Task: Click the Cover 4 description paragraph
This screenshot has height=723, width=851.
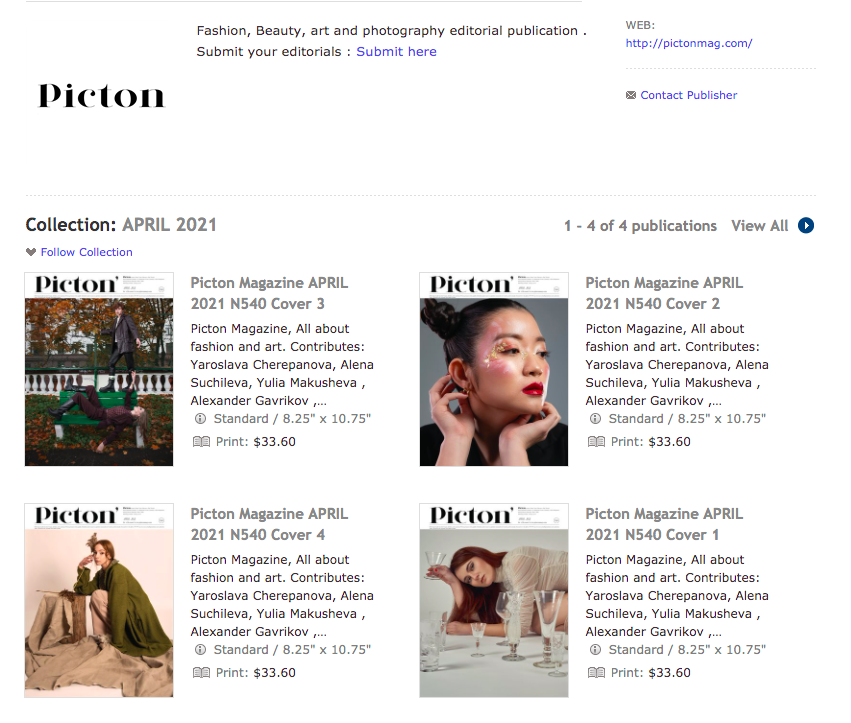Action: [x=282, y=595]
